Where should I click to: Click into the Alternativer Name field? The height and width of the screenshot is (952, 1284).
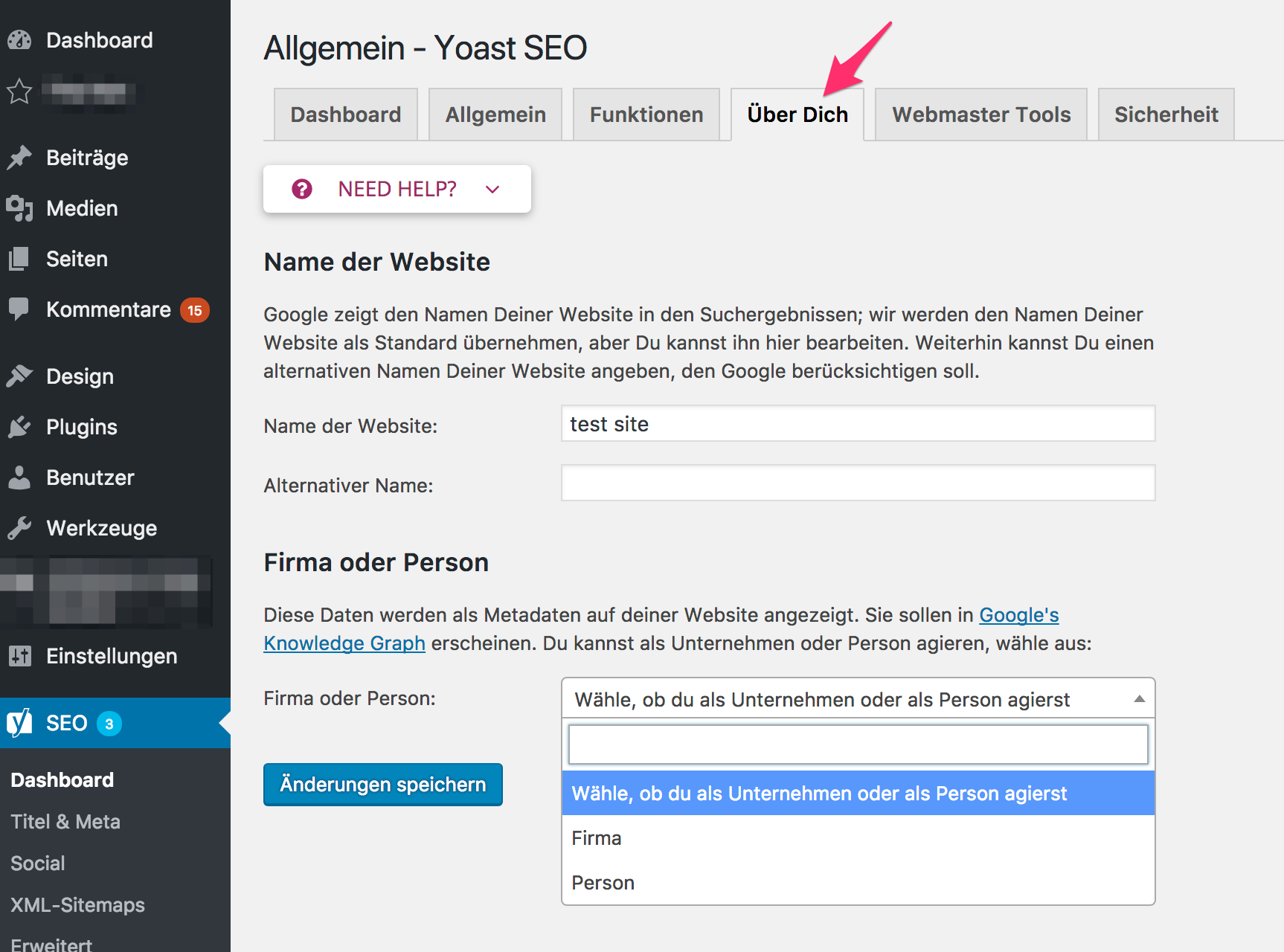(x=857, y=483)
